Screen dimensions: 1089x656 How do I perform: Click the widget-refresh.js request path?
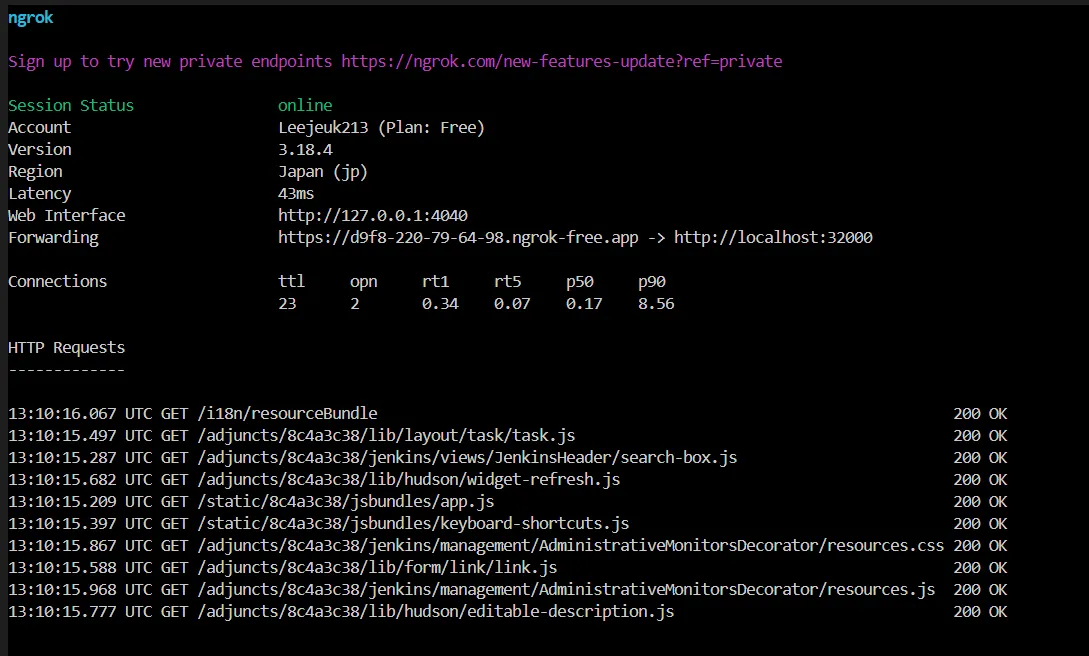tap(408, 480)
